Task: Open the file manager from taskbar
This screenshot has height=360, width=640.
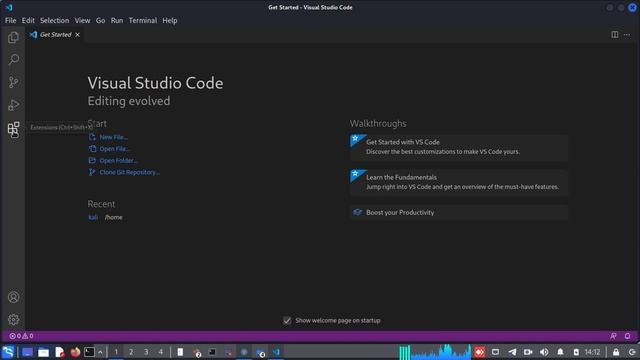Action: 43,352
